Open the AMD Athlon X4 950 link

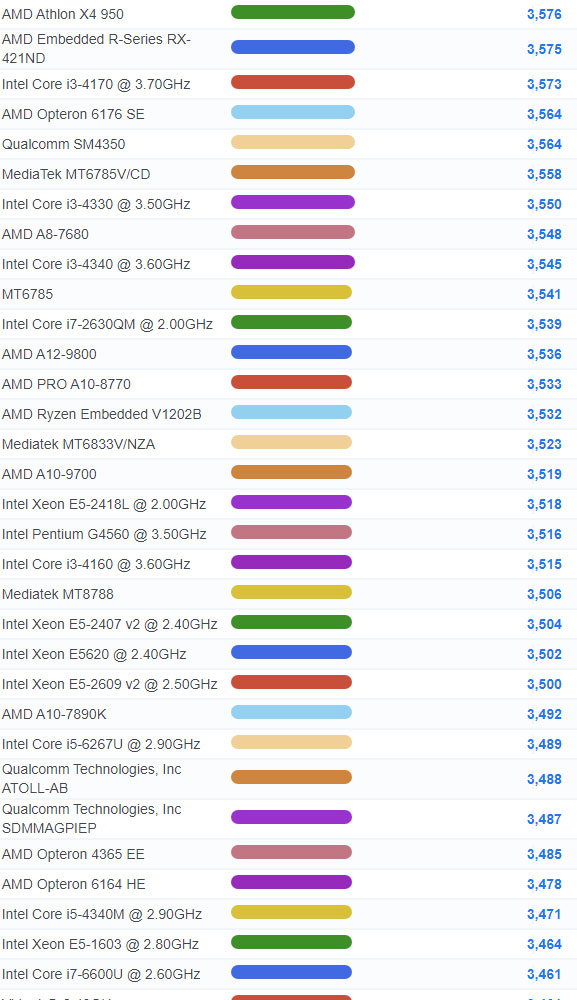click(62, 14)
